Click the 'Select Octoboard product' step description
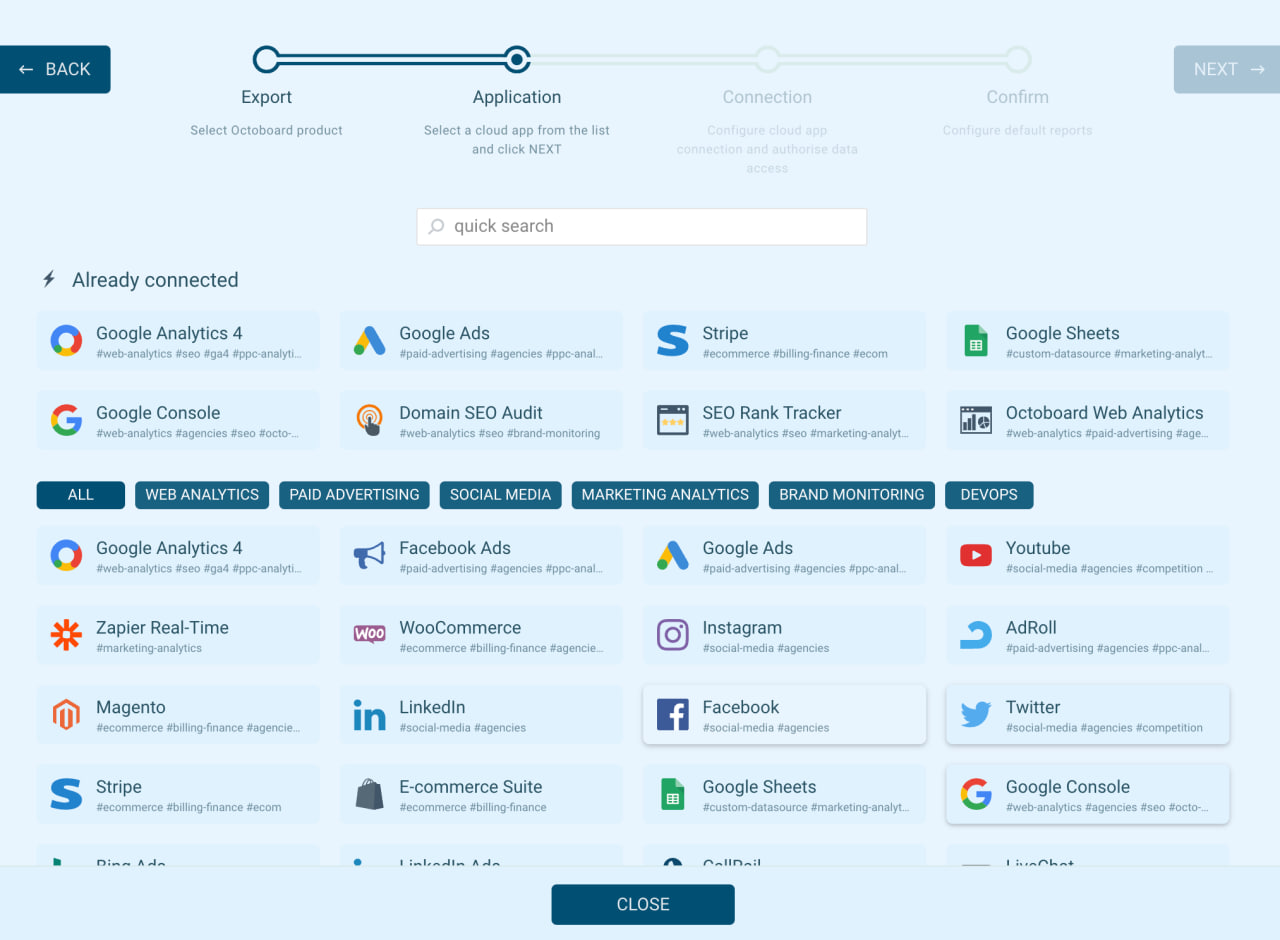 (x=266, y=130)
